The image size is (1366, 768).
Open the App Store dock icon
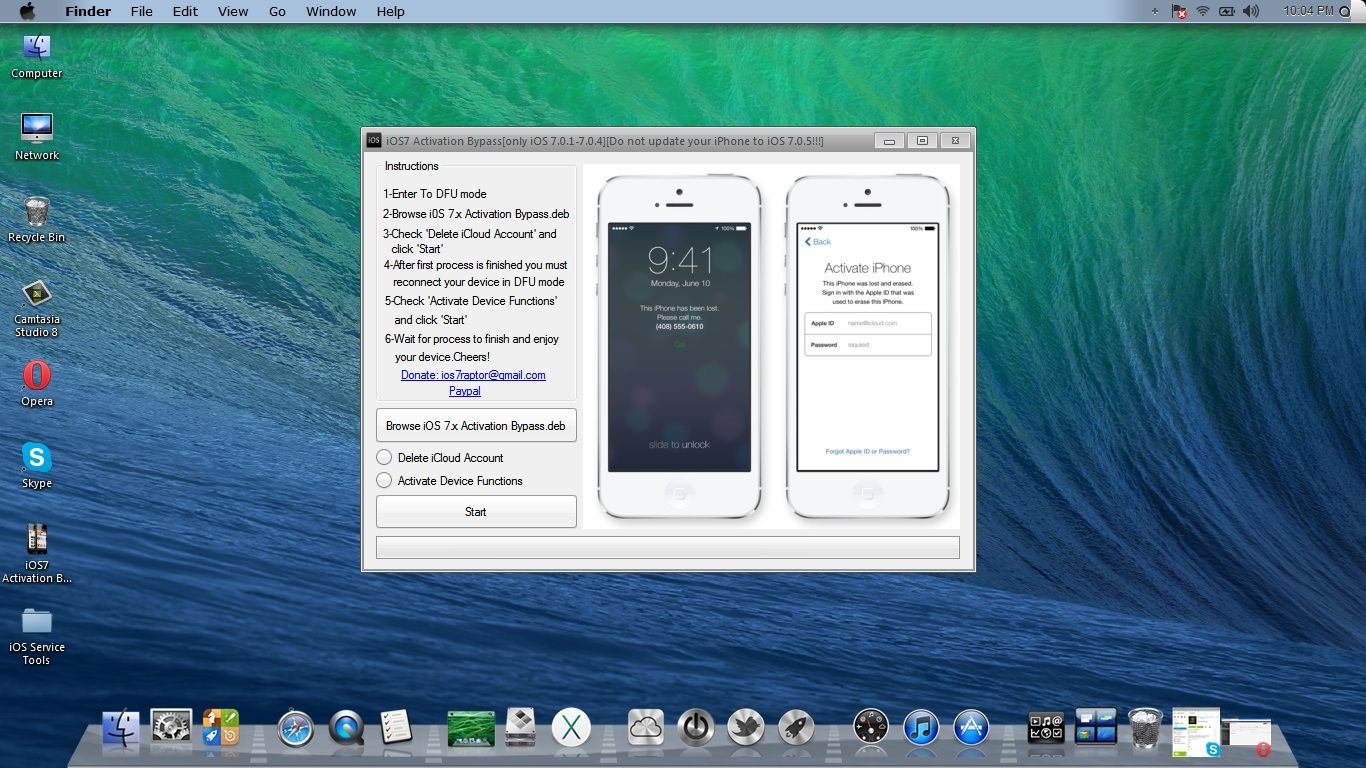point(971,727)
